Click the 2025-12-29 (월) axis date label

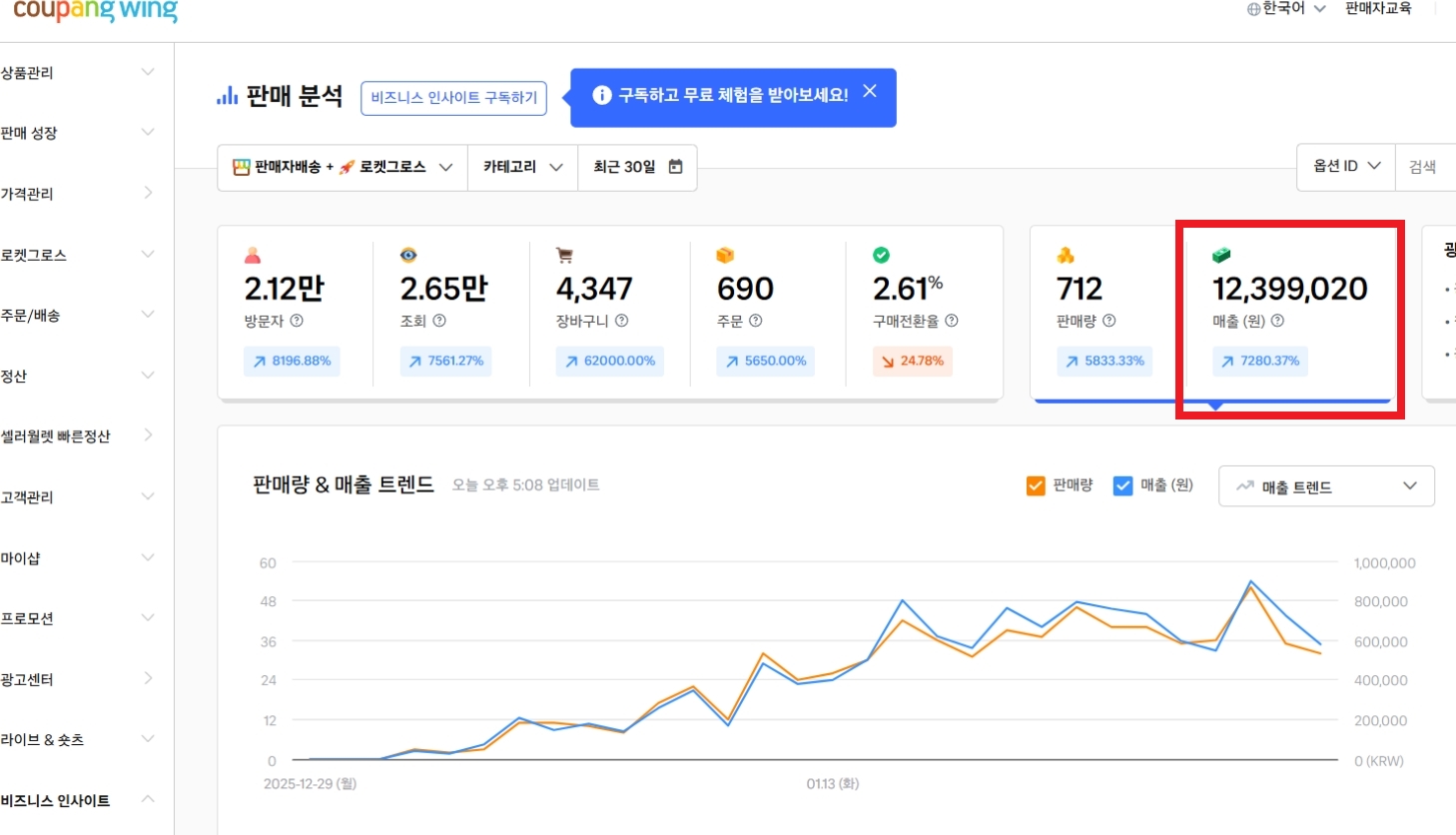(310, 784)
